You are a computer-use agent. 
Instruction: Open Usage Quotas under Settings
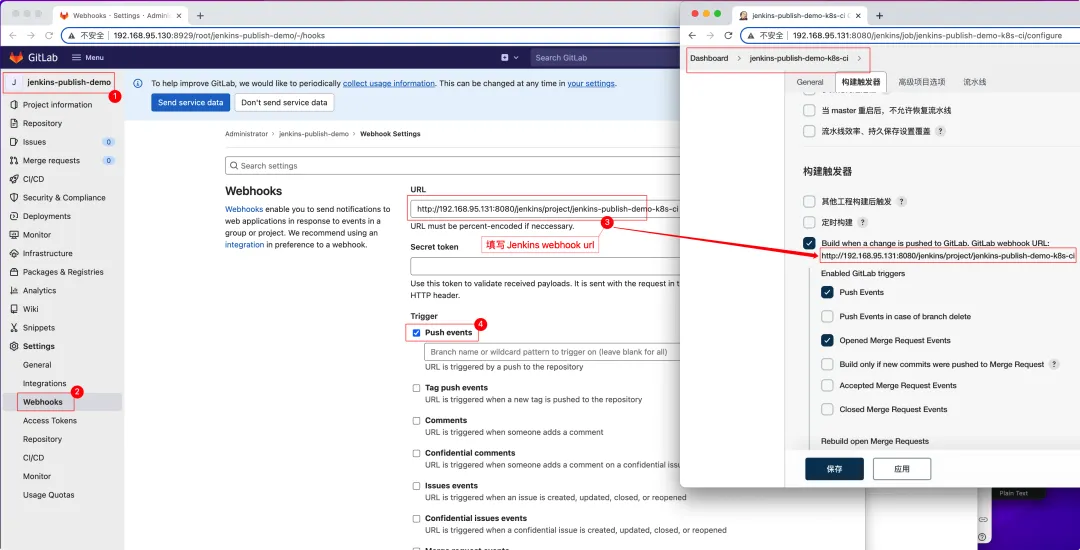48,495
